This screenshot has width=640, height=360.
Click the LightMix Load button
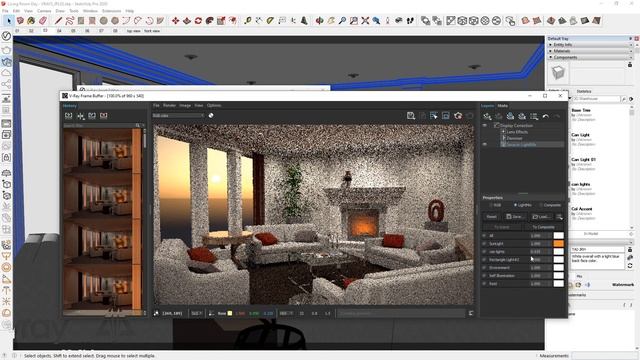[x=541, y=217]
